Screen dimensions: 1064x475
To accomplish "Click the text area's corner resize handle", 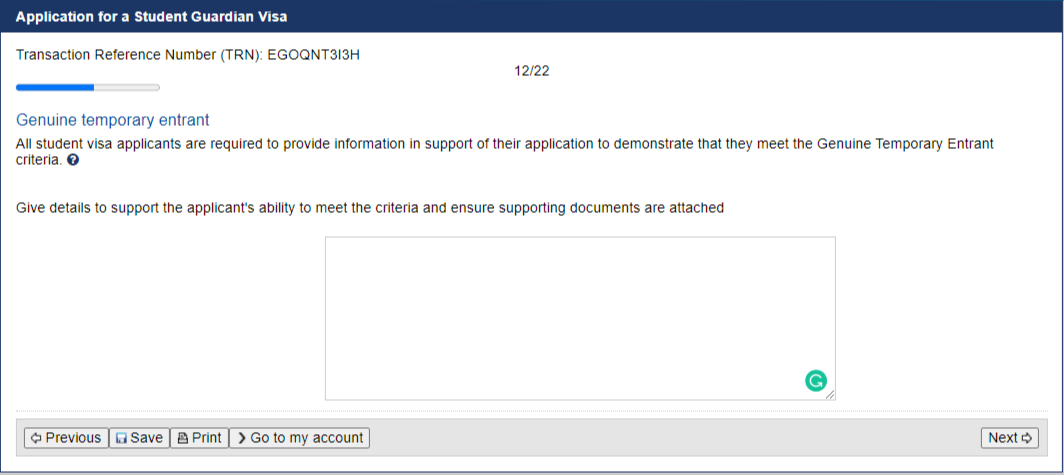I will [x=831, y=395].
